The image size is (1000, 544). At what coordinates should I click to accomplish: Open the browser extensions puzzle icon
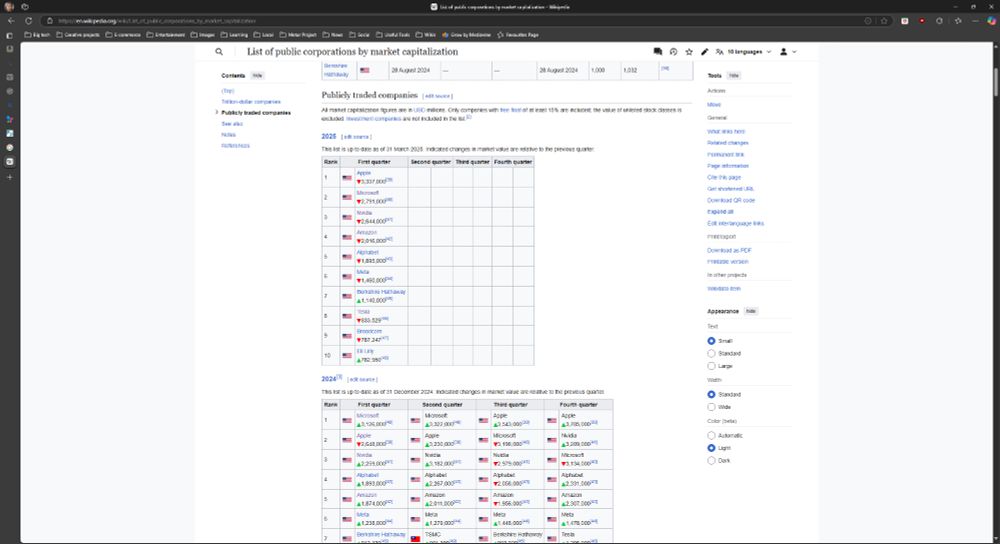pos(939,20)
